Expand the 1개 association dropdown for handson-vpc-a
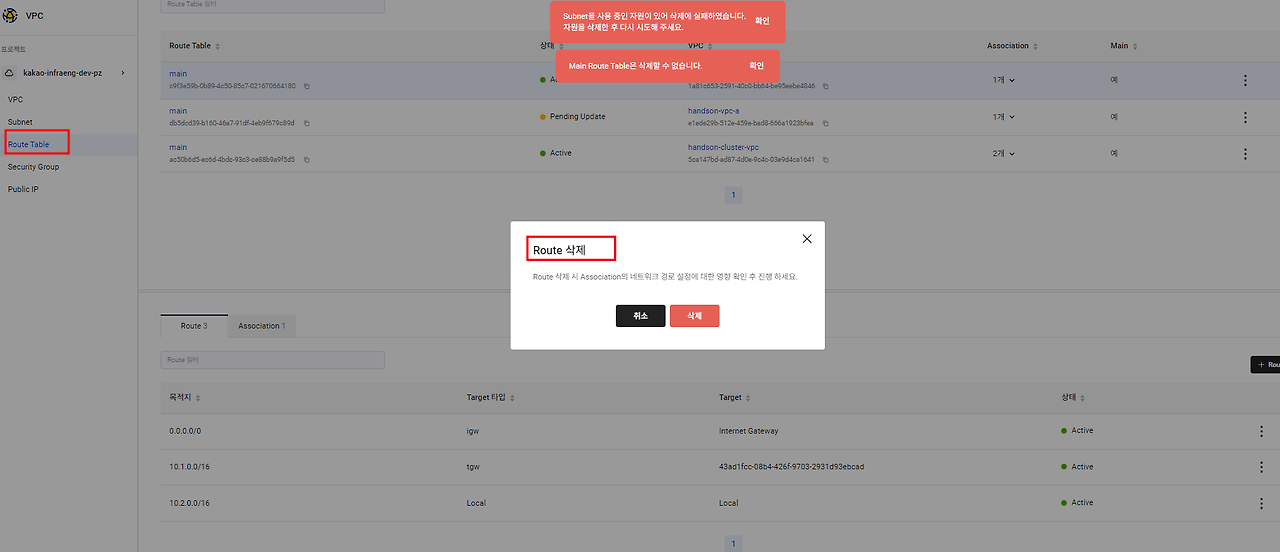Viewport: 1280px width, 552px height. [1004, 117]
